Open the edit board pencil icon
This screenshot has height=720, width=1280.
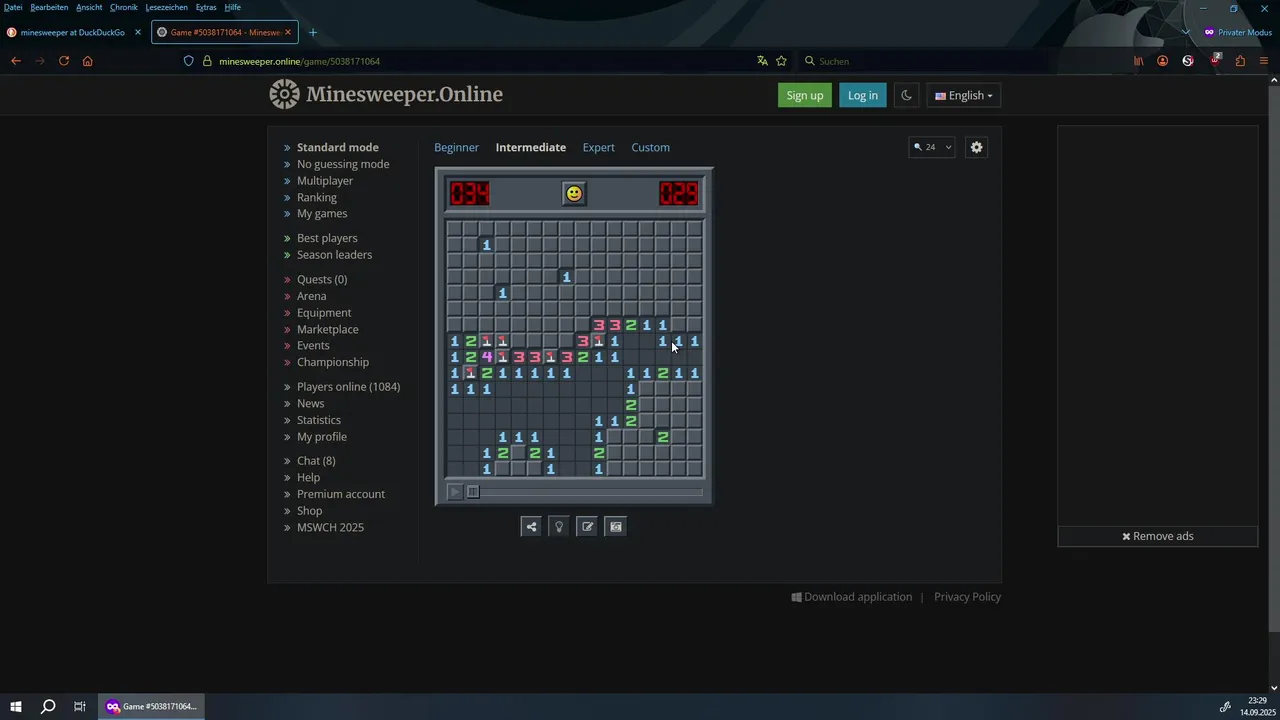[587, 527]
